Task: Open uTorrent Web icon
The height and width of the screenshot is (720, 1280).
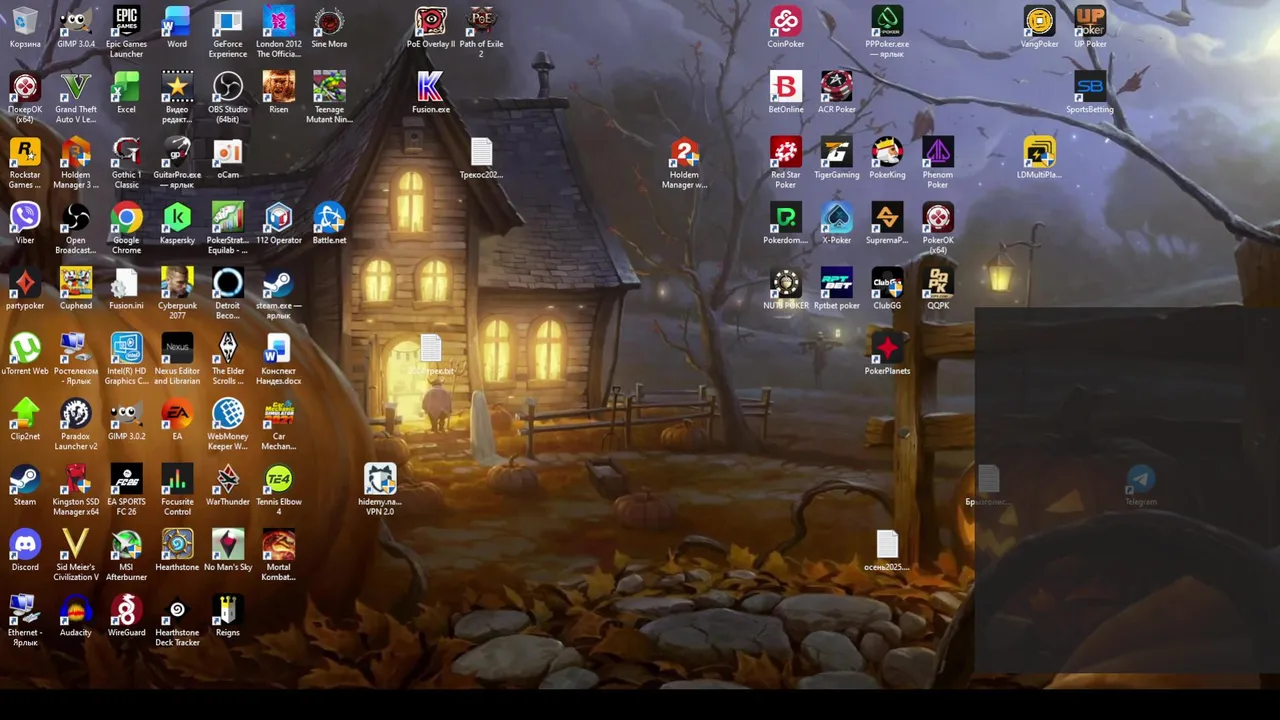Action: 25,355
